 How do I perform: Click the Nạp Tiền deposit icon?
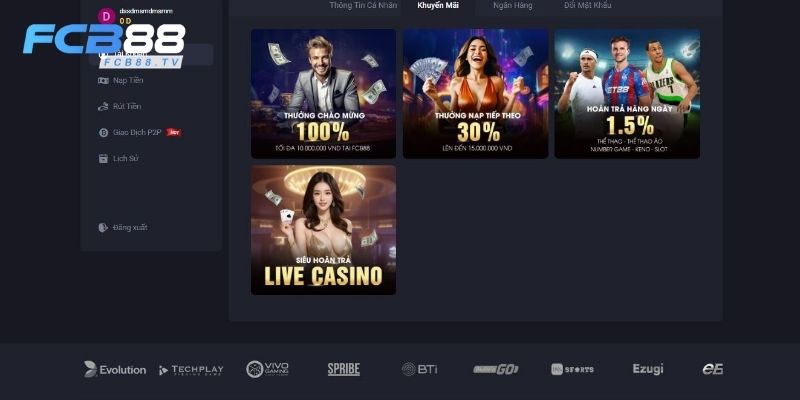(103, 80)
